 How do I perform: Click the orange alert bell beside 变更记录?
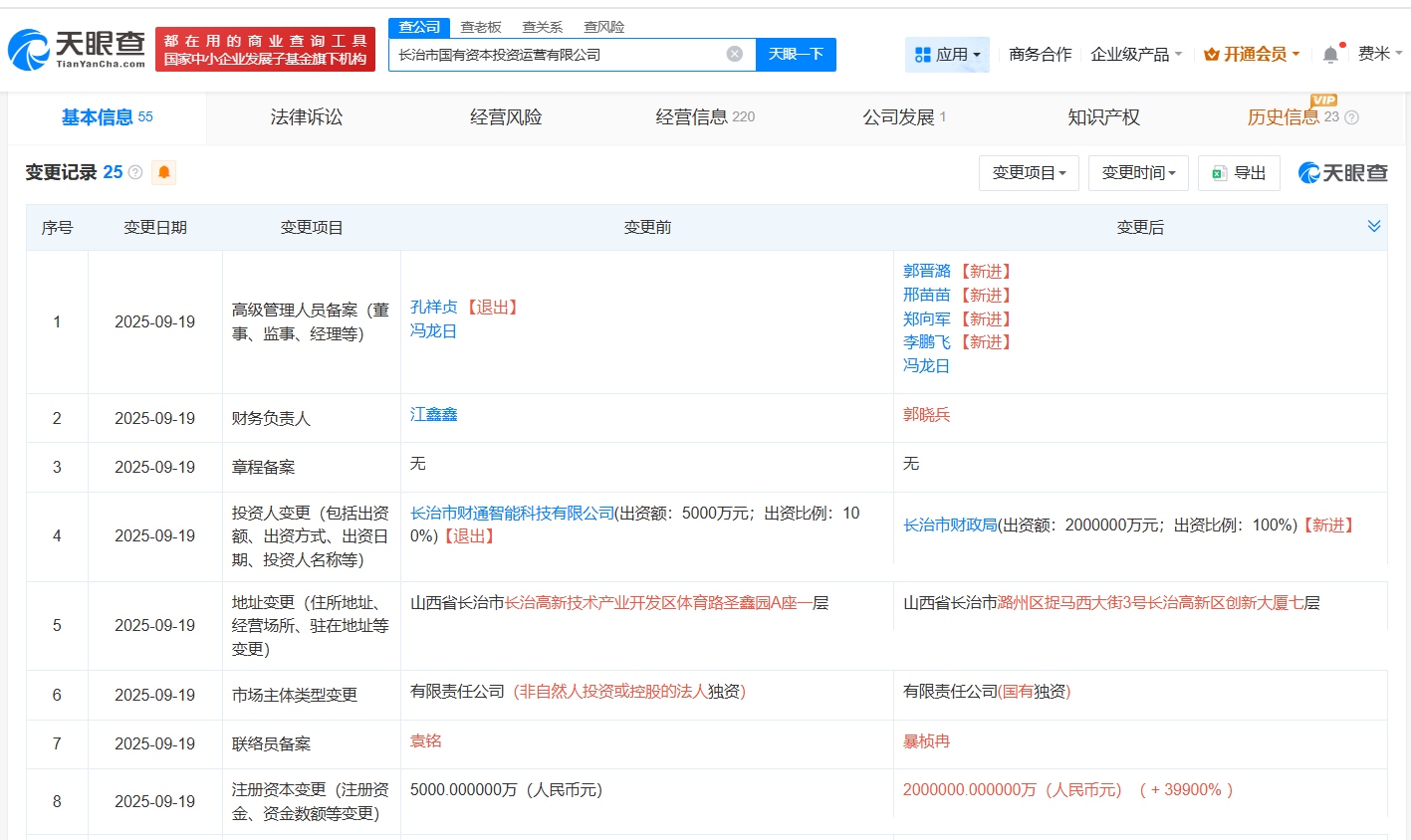point(162,171)
